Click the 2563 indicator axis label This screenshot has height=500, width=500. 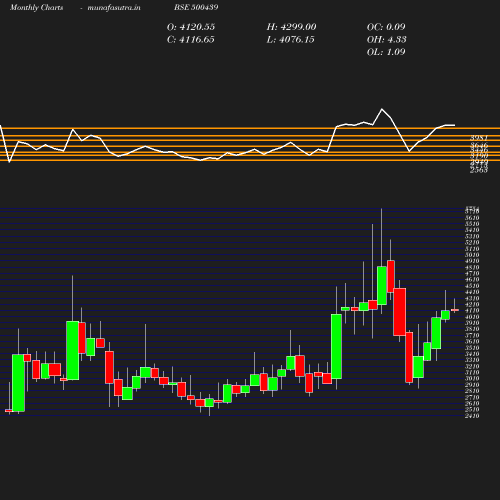point(479,170)
